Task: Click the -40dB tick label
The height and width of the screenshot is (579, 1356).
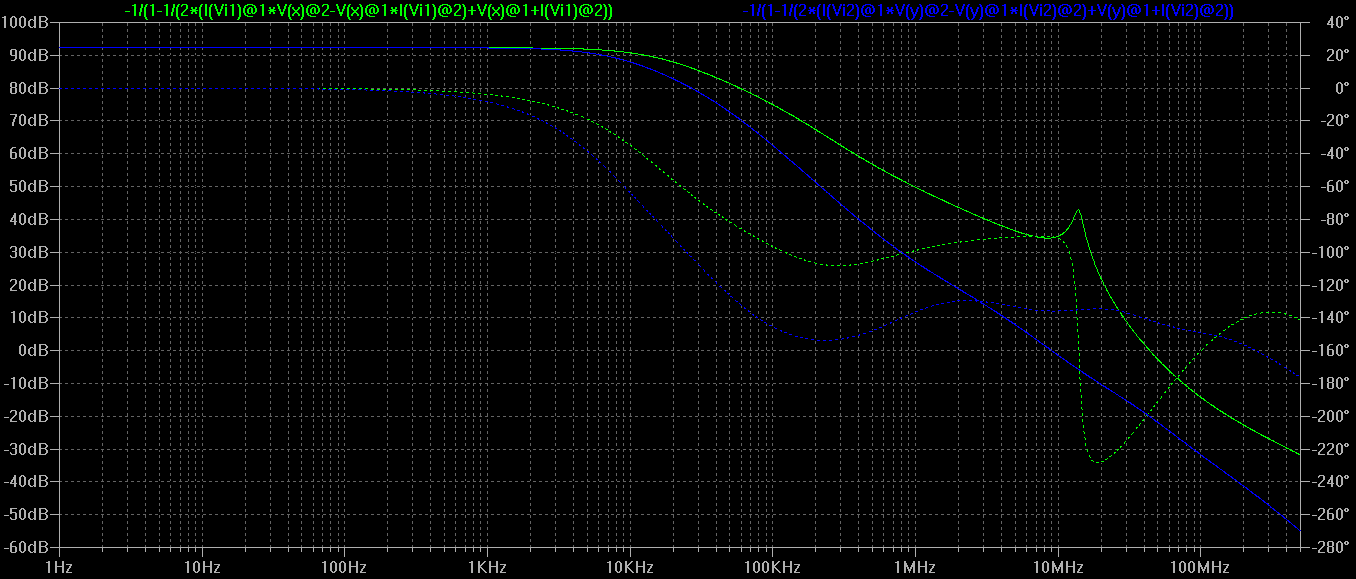Action: click(27, 482)
